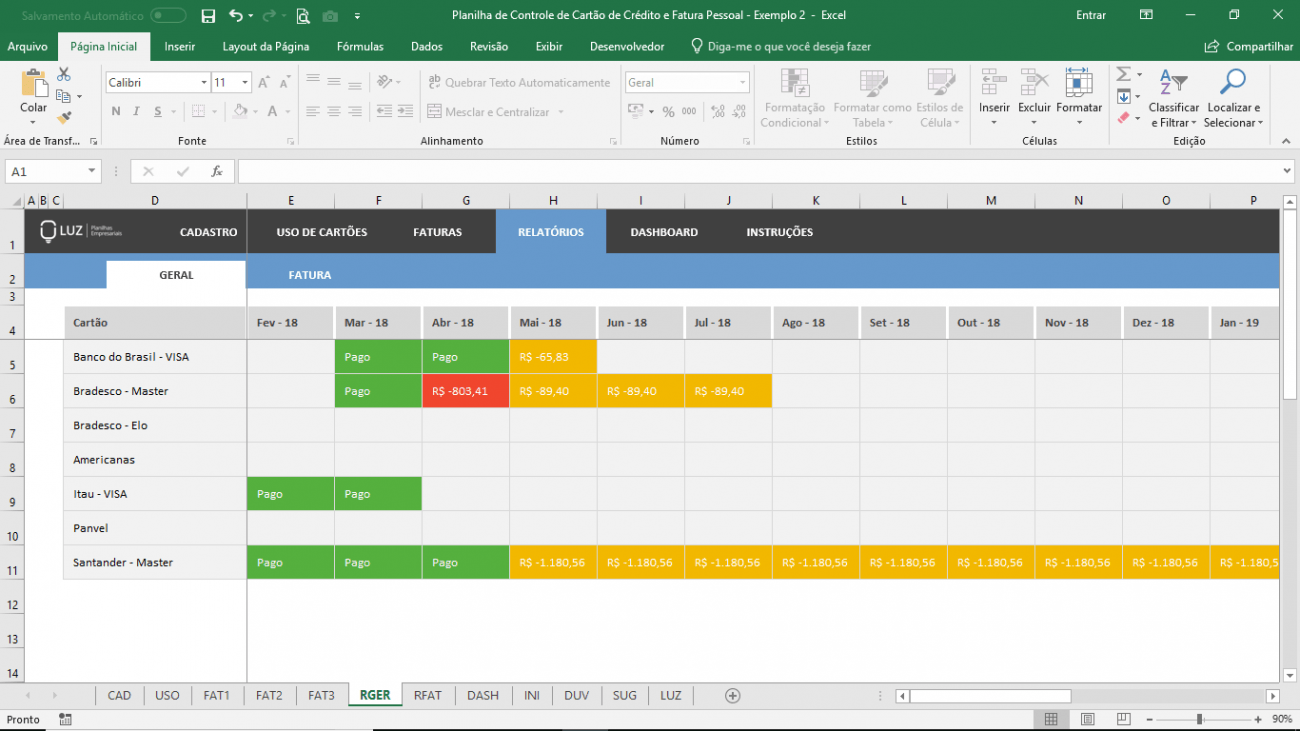Open Formatar como Tabela dropdown
Viewport: 1300px width, 731px height.
click(872, 99)
